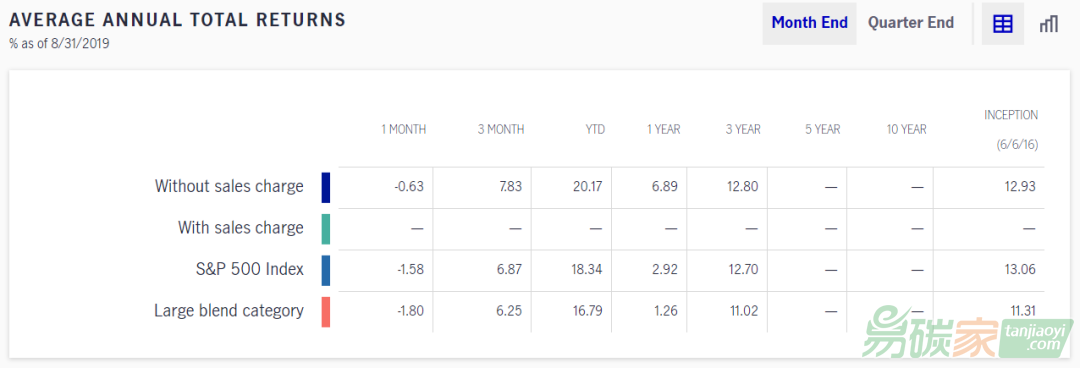1080x368 pixels.
Task: Select the Month End tab
Action: coord(809,23)
